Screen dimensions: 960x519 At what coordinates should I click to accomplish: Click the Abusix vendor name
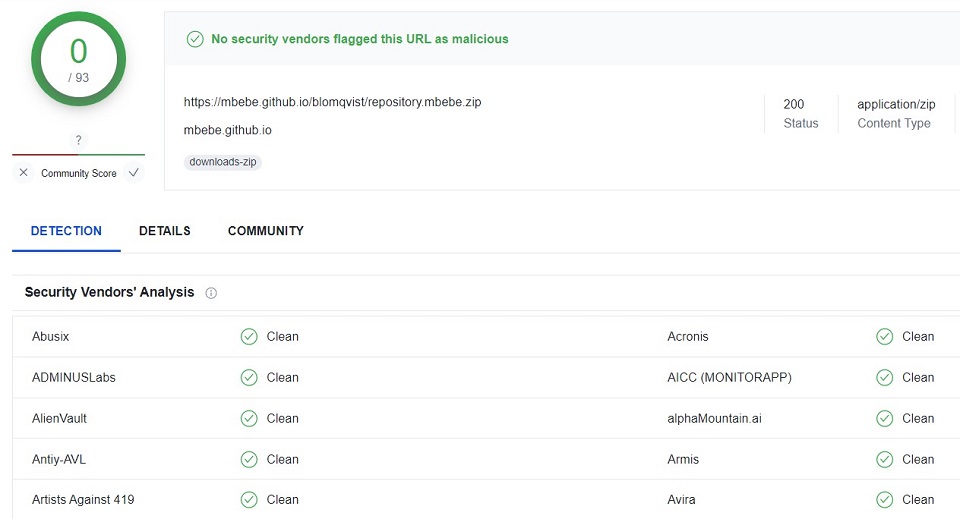point(51,337)
